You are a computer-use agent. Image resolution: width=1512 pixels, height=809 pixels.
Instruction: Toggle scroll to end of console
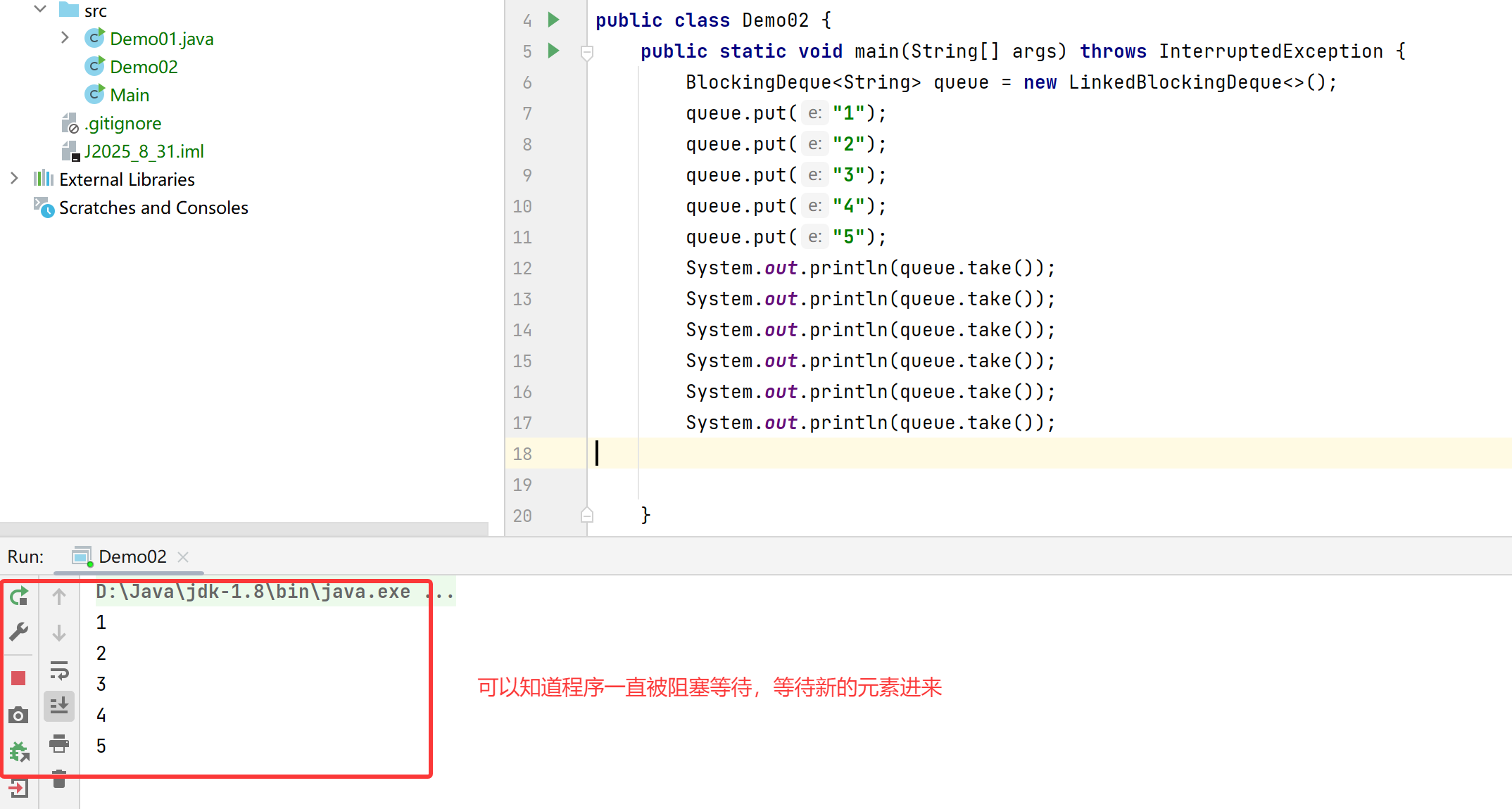pyautogui.click(x=59, y=706)
